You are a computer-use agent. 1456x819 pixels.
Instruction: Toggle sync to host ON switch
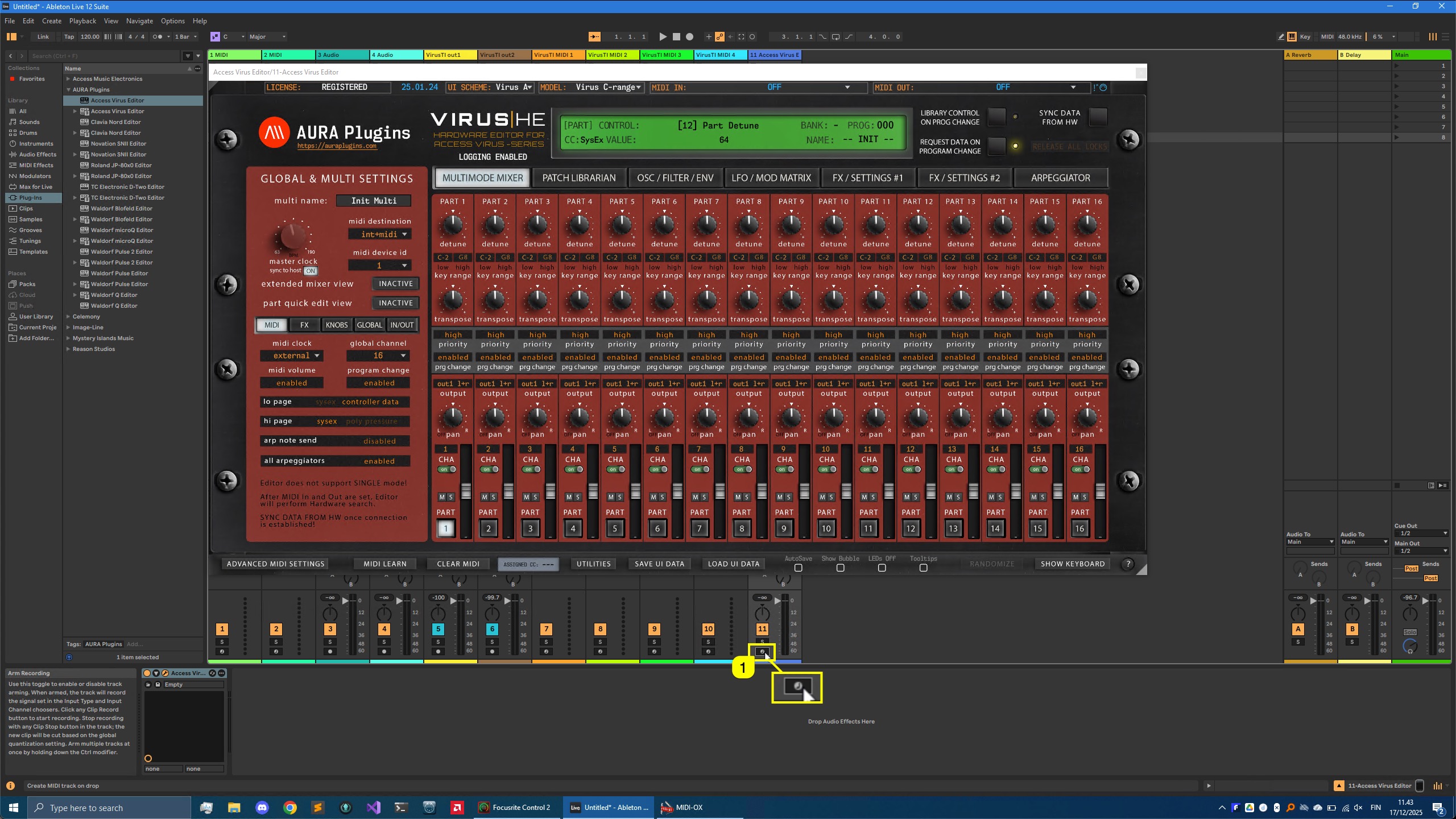coord(310,271)
